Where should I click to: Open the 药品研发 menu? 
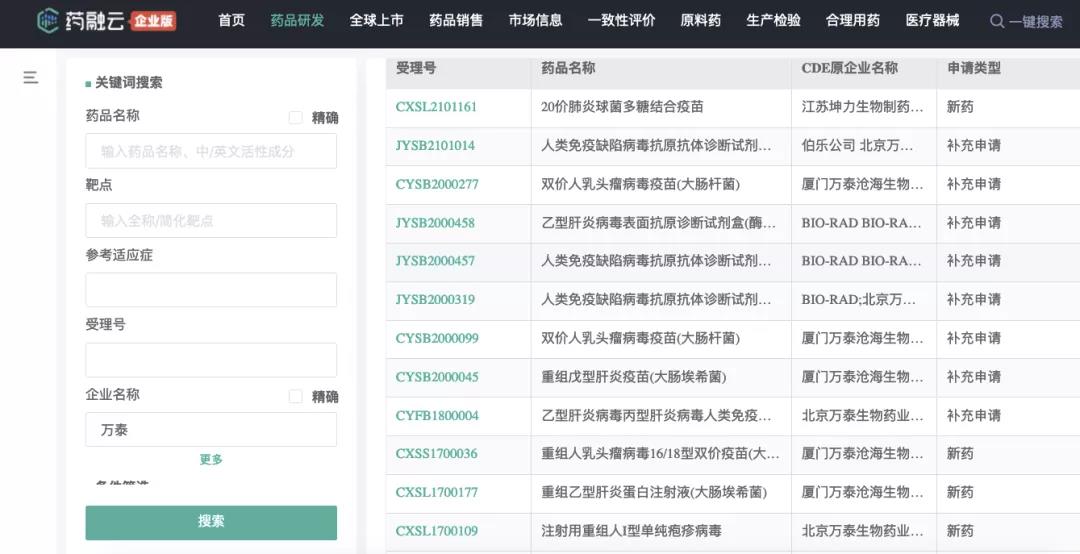(x=297, y=21)
